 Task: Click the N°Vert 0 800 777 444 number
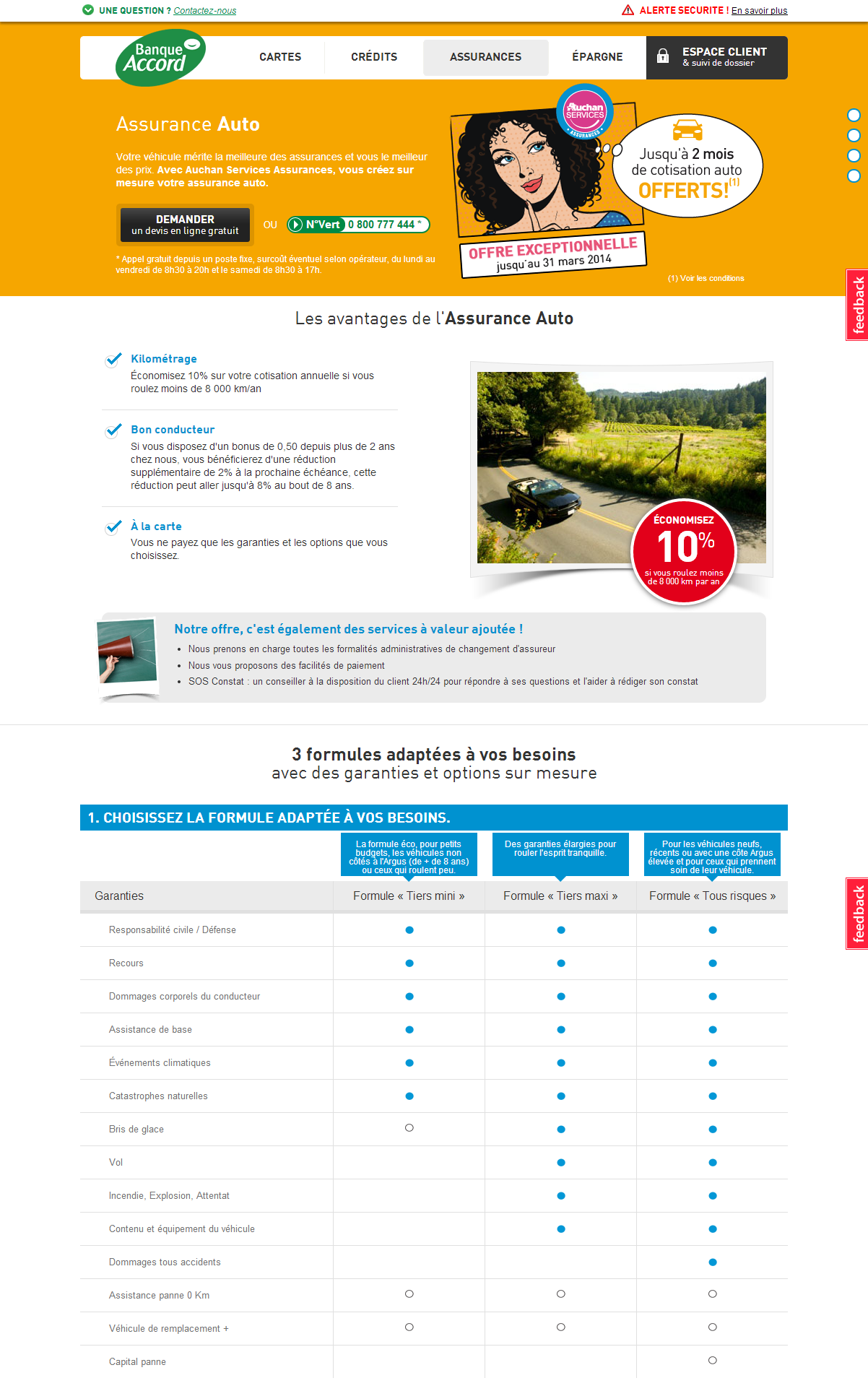point(358,225)
